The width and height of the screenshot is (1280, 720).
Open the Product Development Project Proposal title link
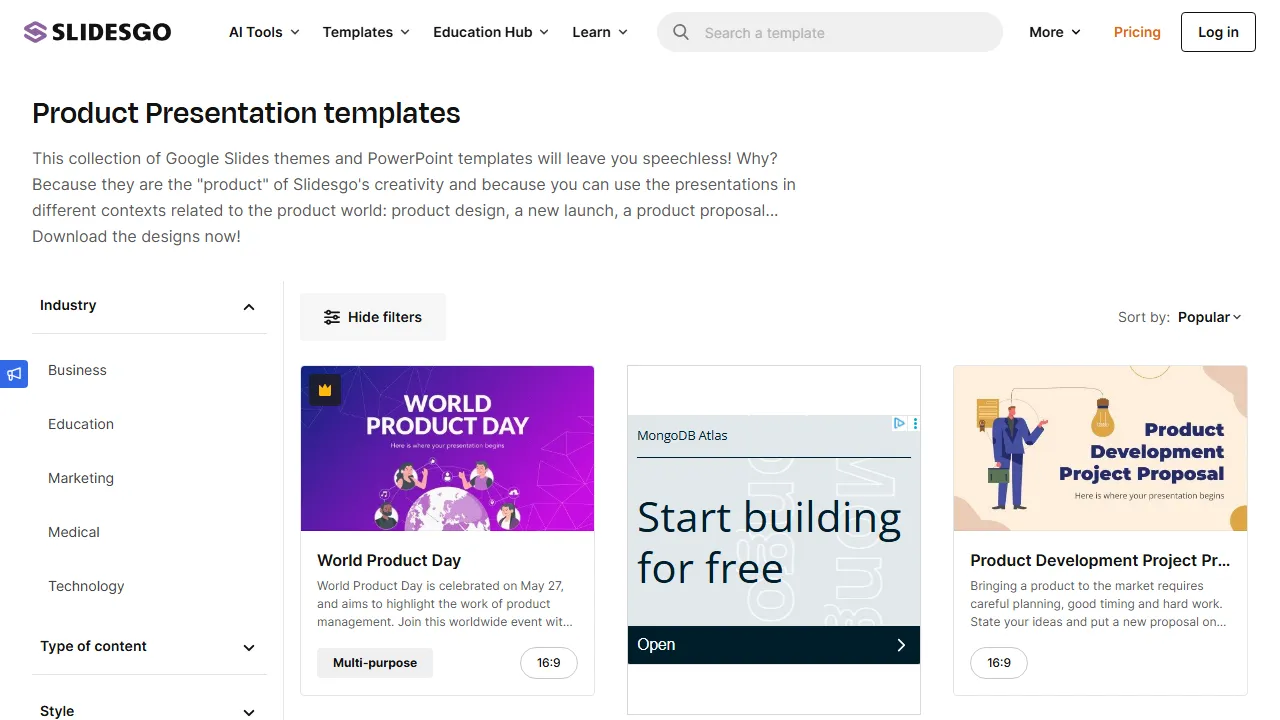1100,561
